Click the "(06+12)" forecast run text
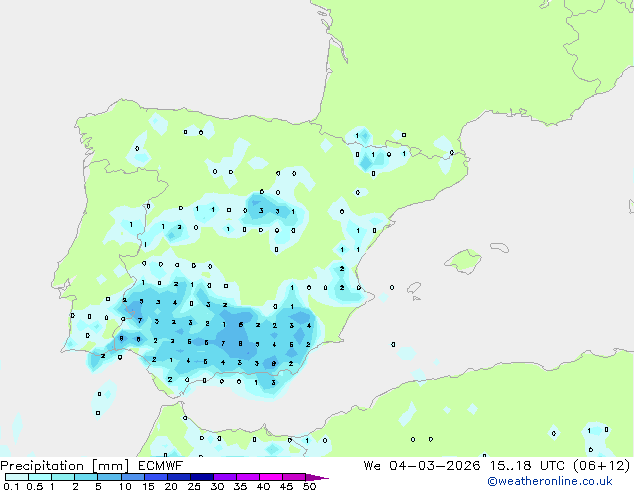The width and height of the screenshot is (634, 490). click(x=602, y=466)
